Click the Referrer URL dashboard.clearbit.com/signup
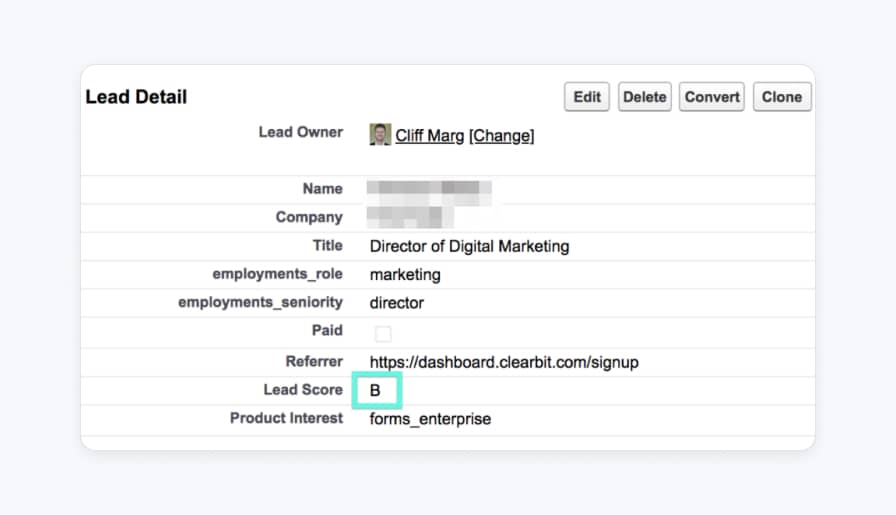This screenshot has width=896, height=515. click(x=503, y=362)
